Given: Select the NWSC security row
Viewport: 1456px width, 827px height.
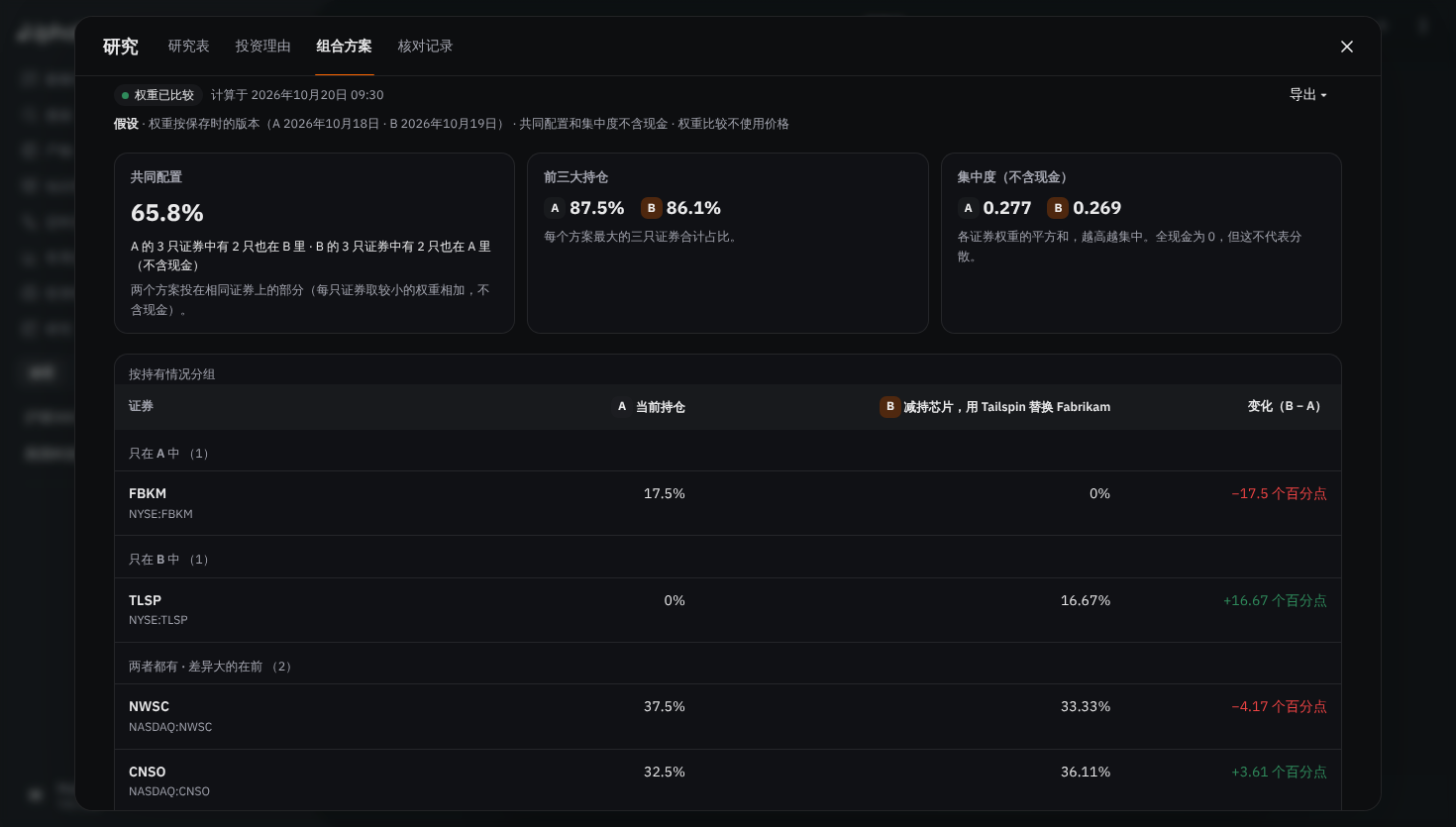Looking at the screenshot, I should (x=728, y=716).
